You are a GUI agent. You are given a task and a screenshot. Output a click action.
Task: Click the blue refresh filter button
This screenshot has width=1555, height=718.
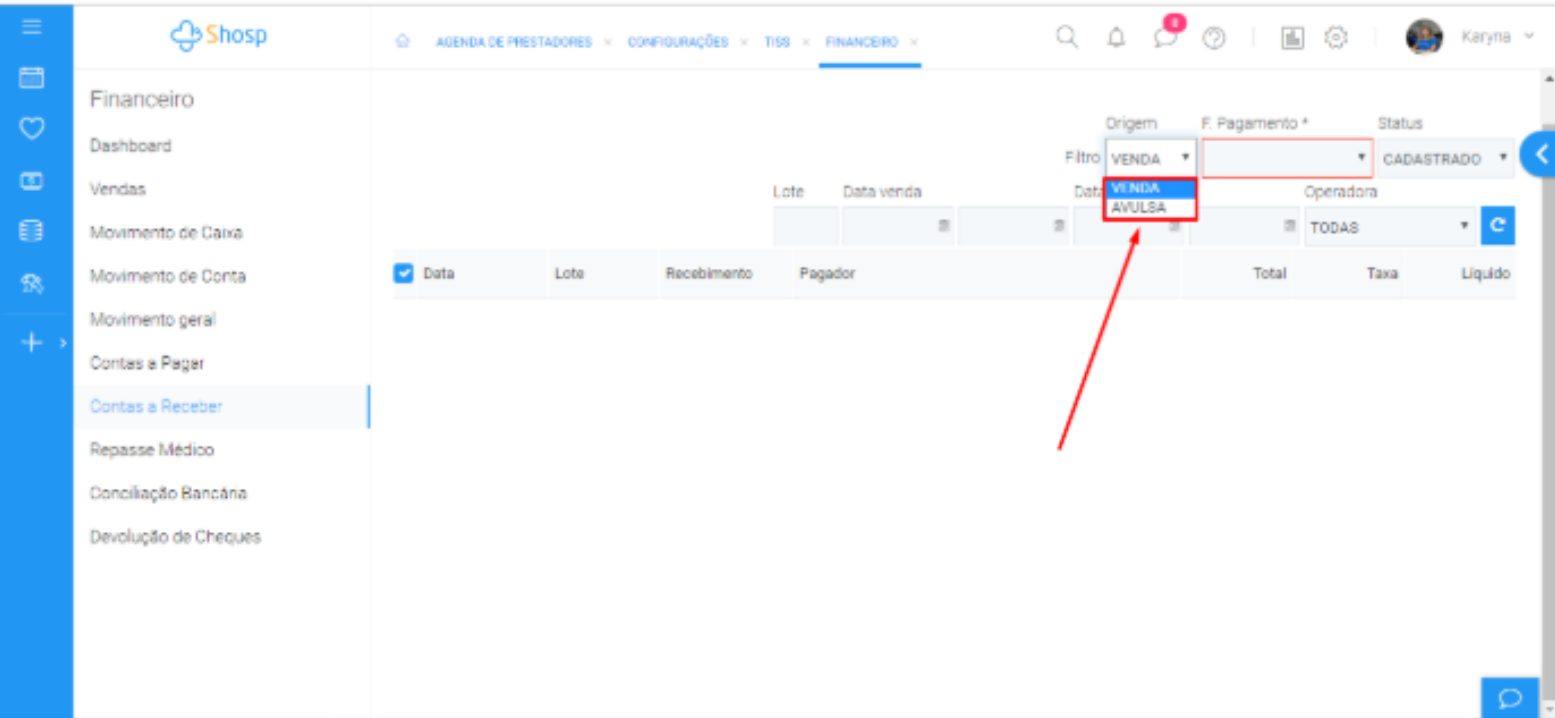click(x=1497, y=227)
